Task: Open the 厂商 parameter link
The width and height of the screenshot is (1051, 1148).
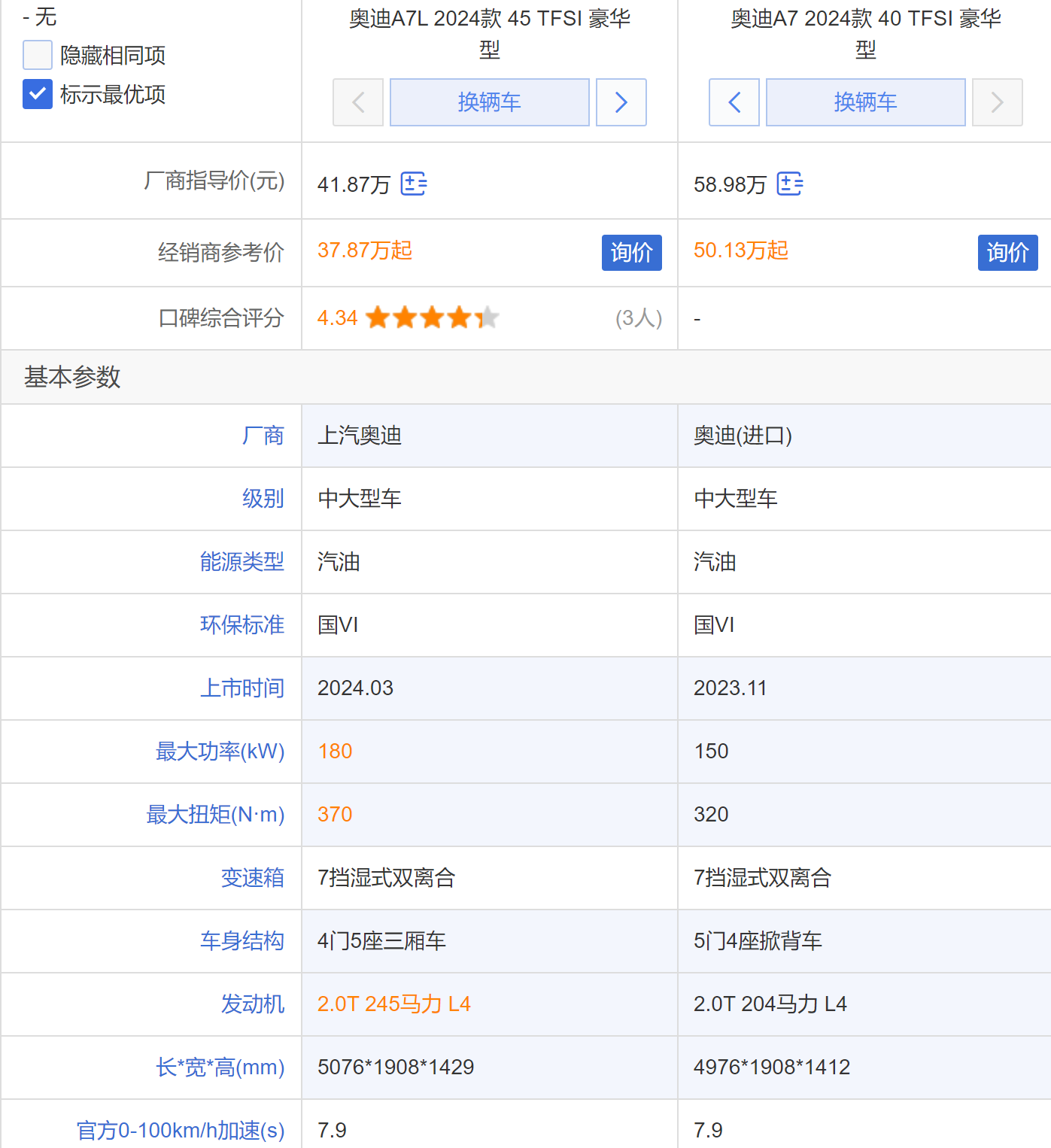Action: [x=263, y=436]
